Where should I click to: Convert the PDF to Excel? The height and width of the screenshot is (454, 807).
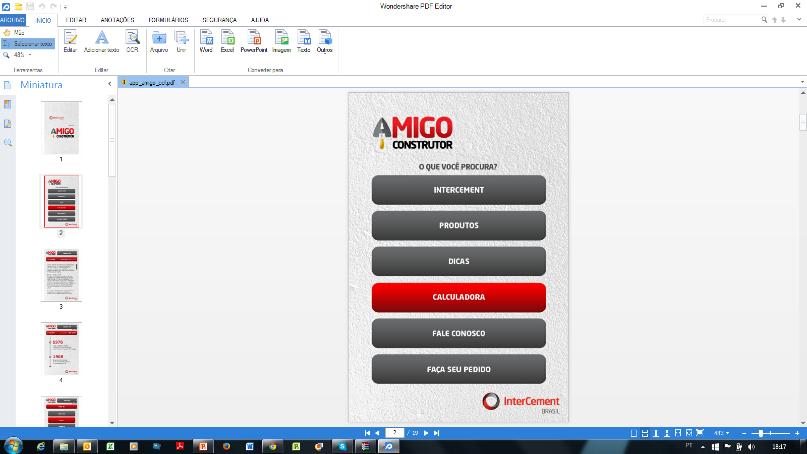227,41
